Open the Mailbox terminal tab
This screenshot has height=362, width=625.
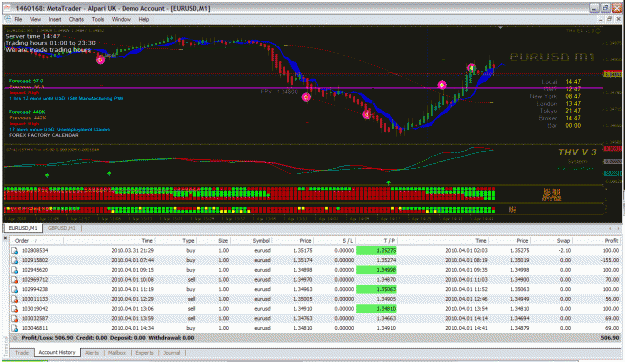(x=117, y=353)
